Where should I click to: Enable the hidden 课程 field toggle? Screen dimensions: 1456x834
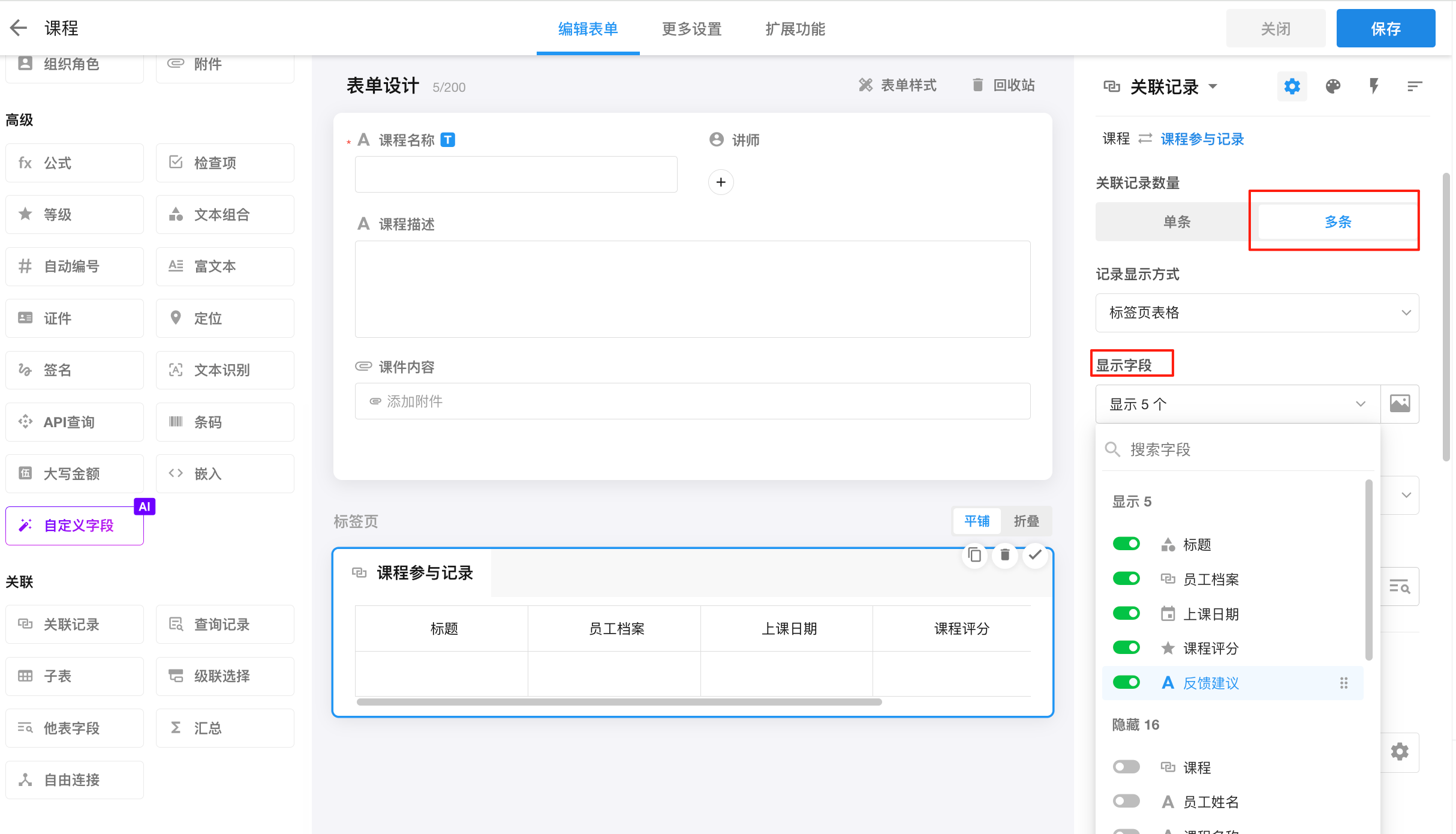[1126, 767]
